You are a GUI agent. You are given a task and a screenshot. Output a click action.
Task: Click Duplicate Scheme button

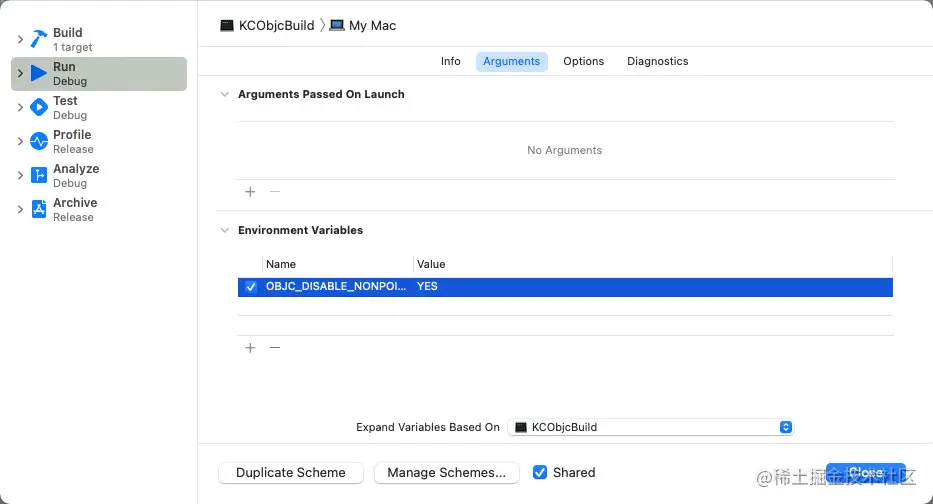[x=291, y=473]
